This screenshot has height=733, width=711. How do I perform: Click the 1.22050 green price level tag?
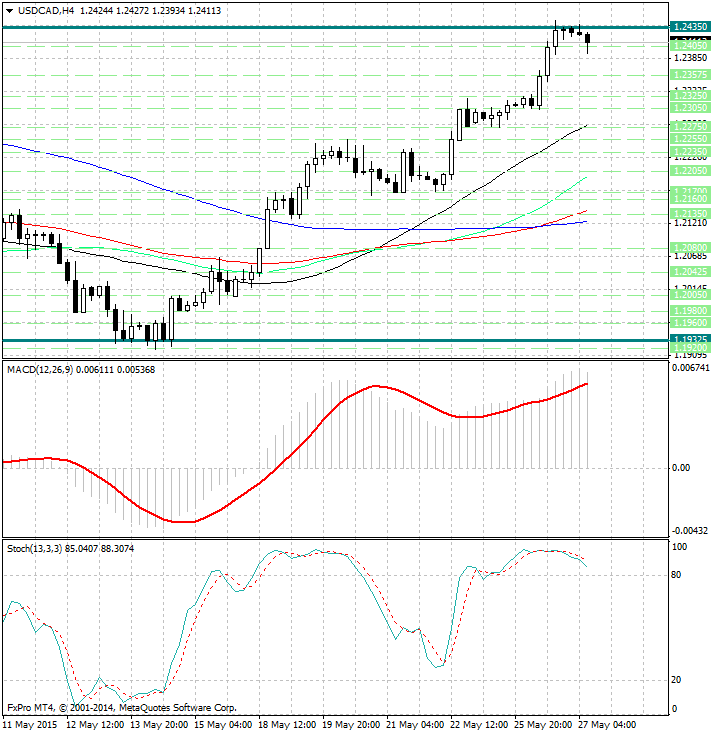[x=691, y=171]
